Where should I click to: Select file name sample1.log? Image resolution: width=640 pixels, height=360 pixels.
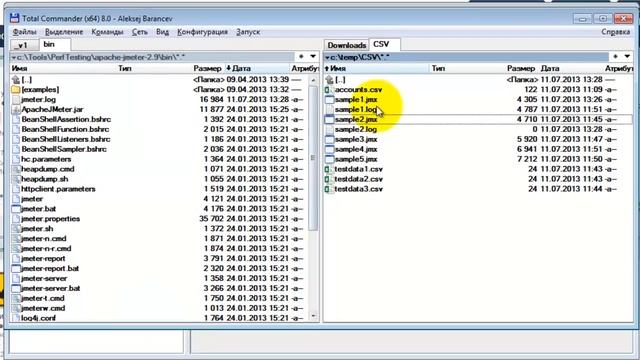click(356, 109)
